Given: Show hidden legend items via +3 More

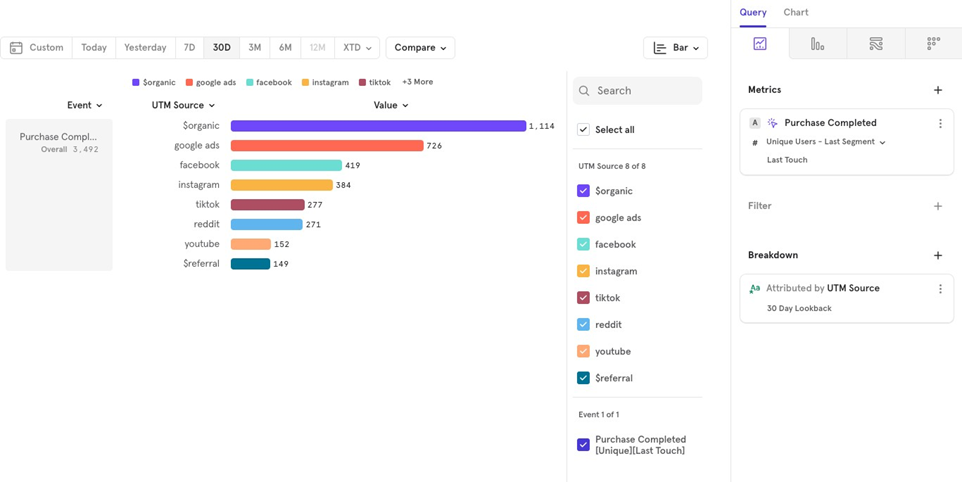Looking at the screenshot, I should click(417, 82).
